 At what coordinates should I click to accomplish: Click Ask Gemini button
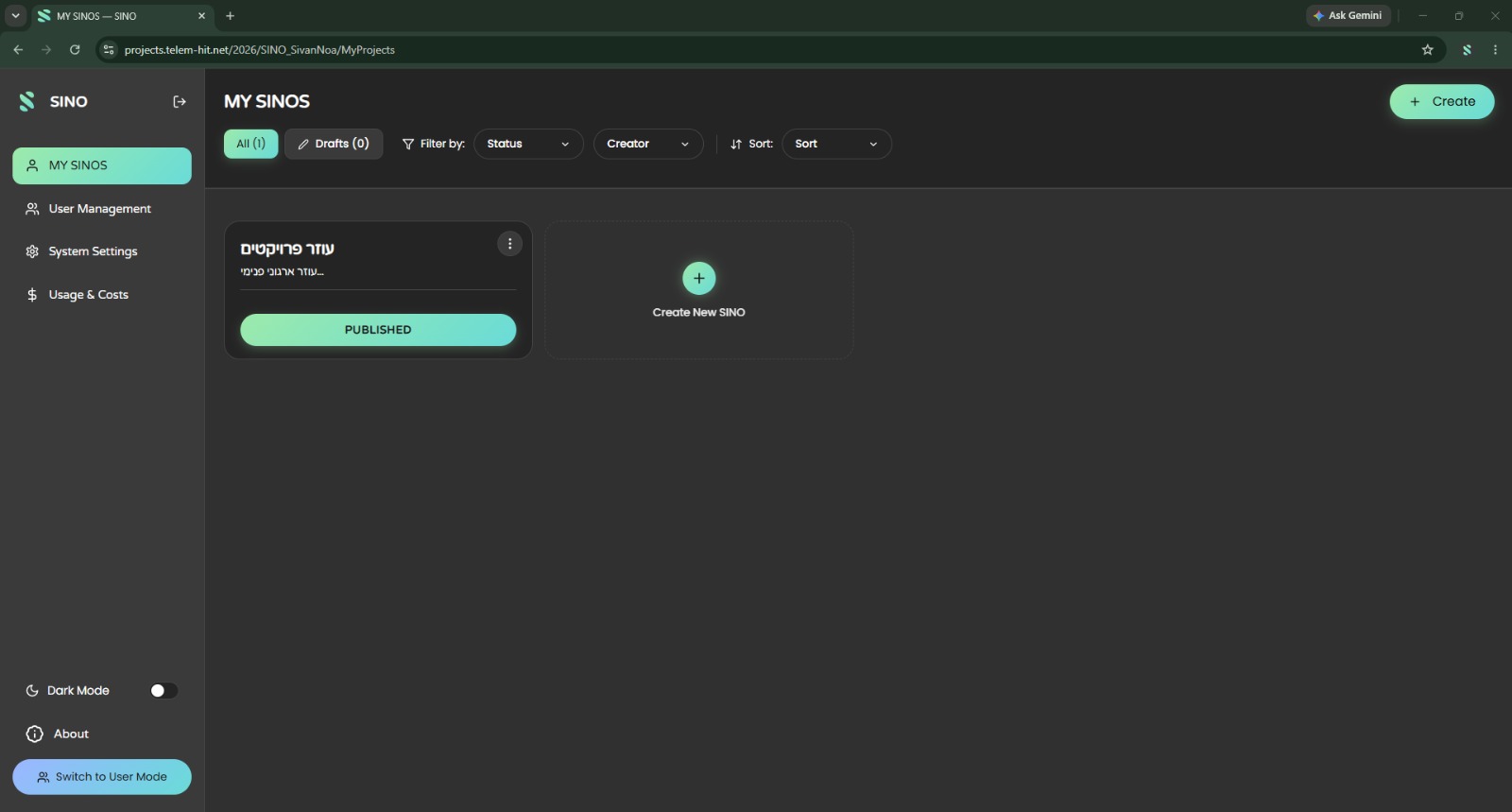(1348, 15)
